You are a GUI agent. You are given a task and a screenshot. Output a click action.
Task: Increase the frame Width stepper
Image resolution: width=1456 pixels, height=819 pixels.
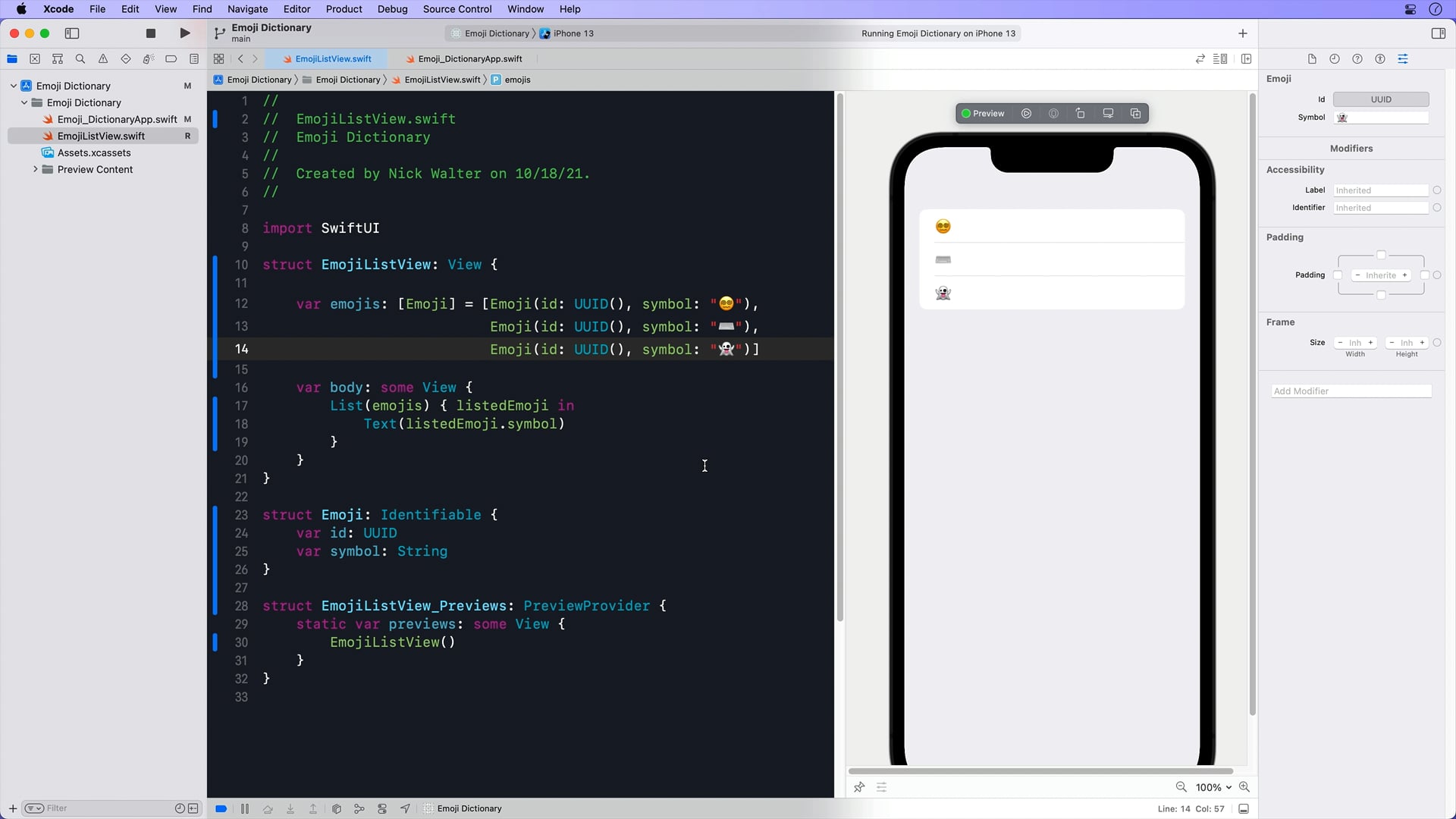click(1370, 343)
